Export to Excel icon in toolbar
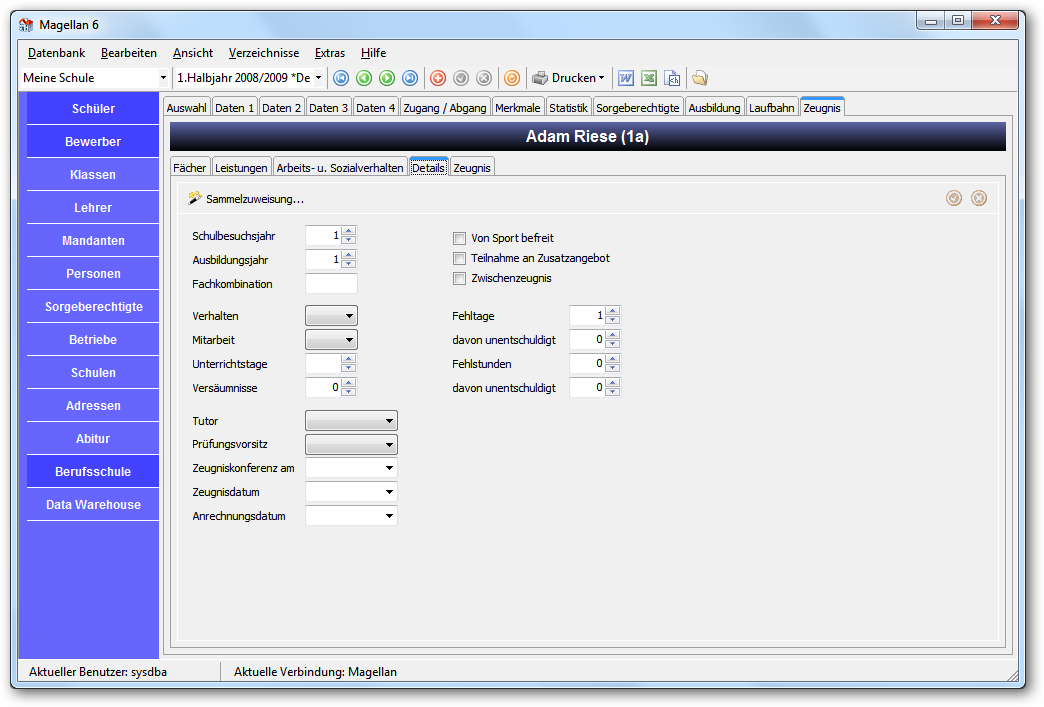 649,79
